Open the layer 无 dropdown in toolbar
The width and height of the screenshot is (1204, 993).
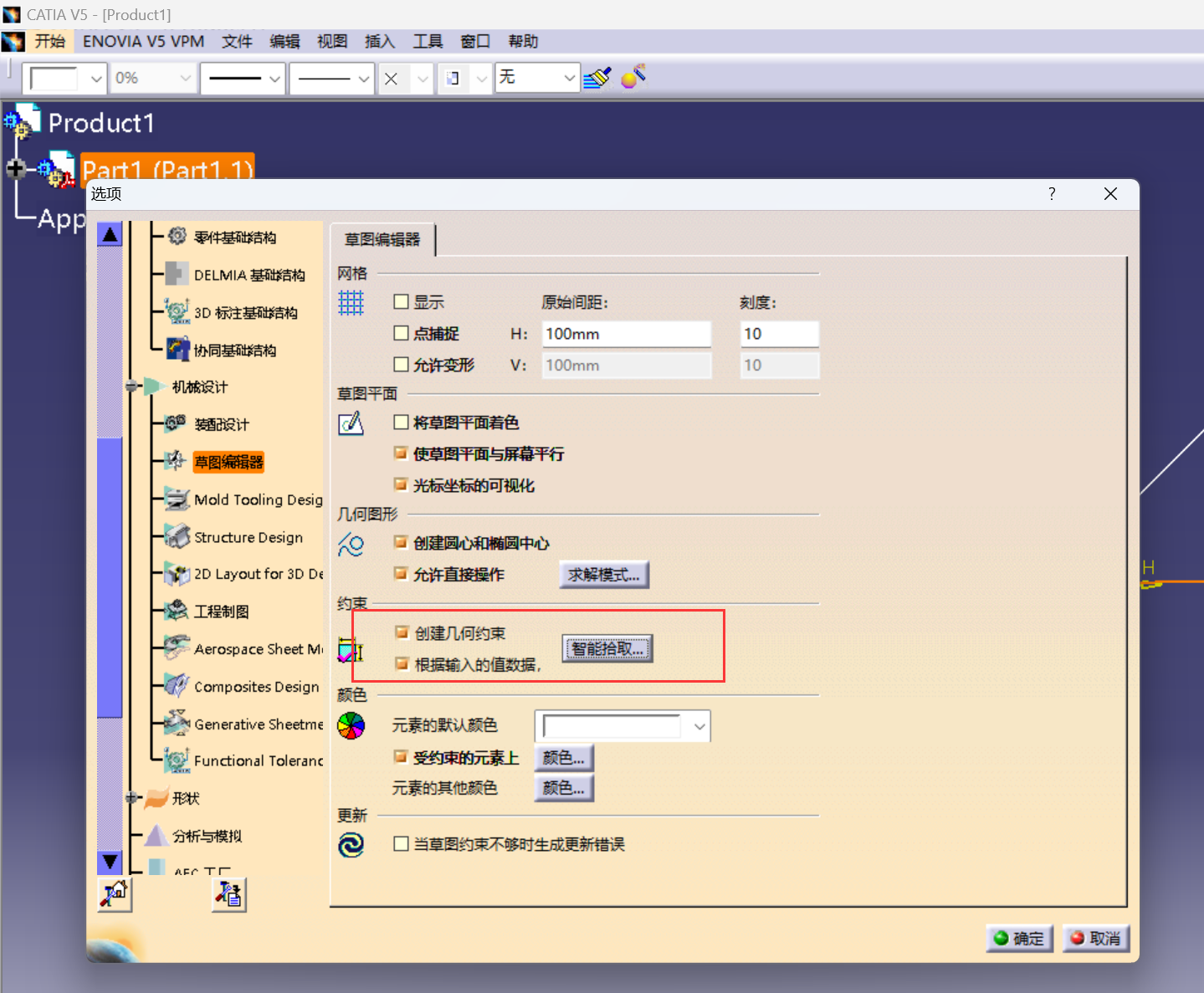coord(570,79)
